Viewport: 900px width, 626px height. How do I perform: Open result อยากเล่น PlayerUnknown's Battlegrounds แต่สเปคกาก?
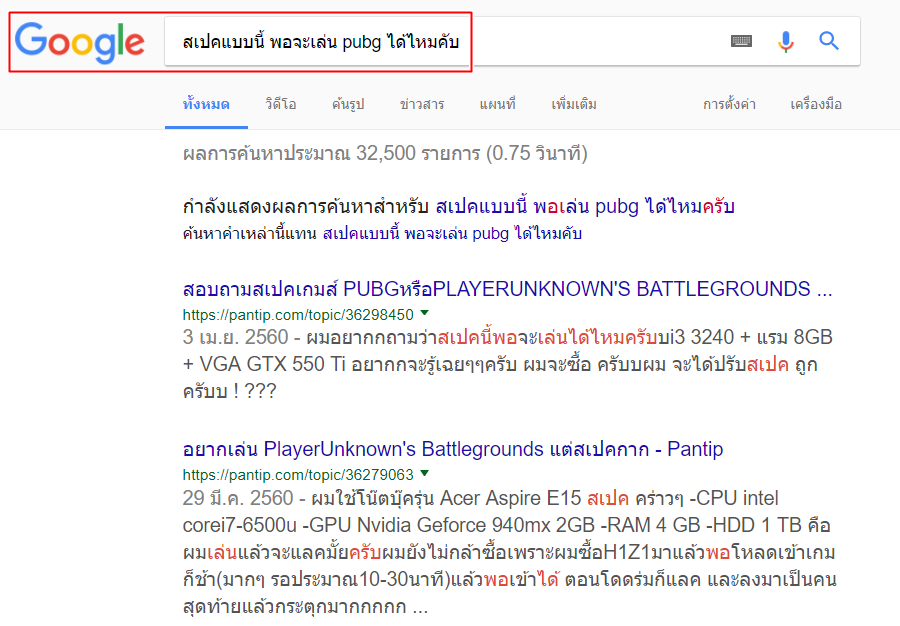(453, 449)
